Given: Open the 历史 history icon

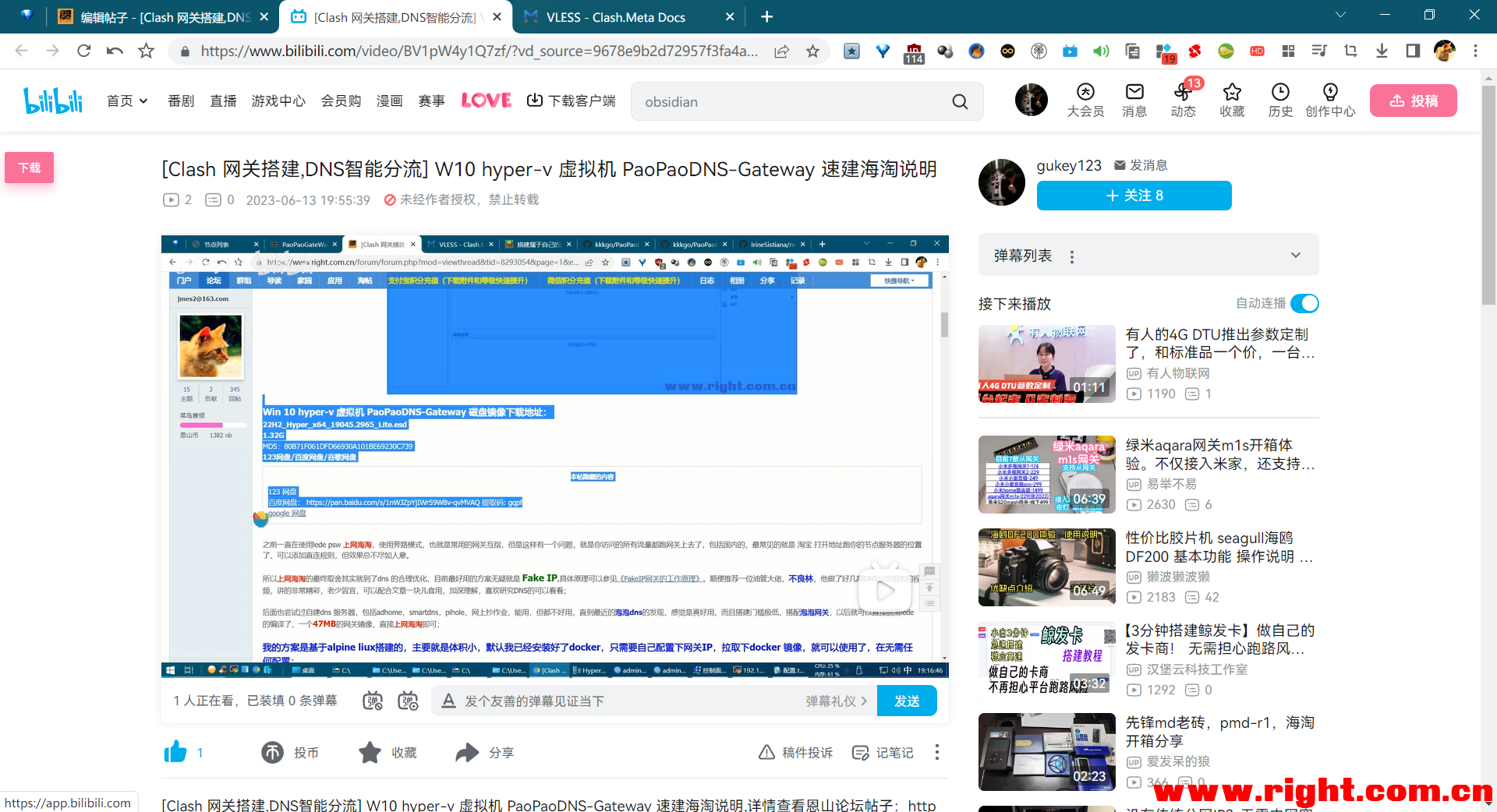Looking at the screenshot, I should (x=1280, y=101).
